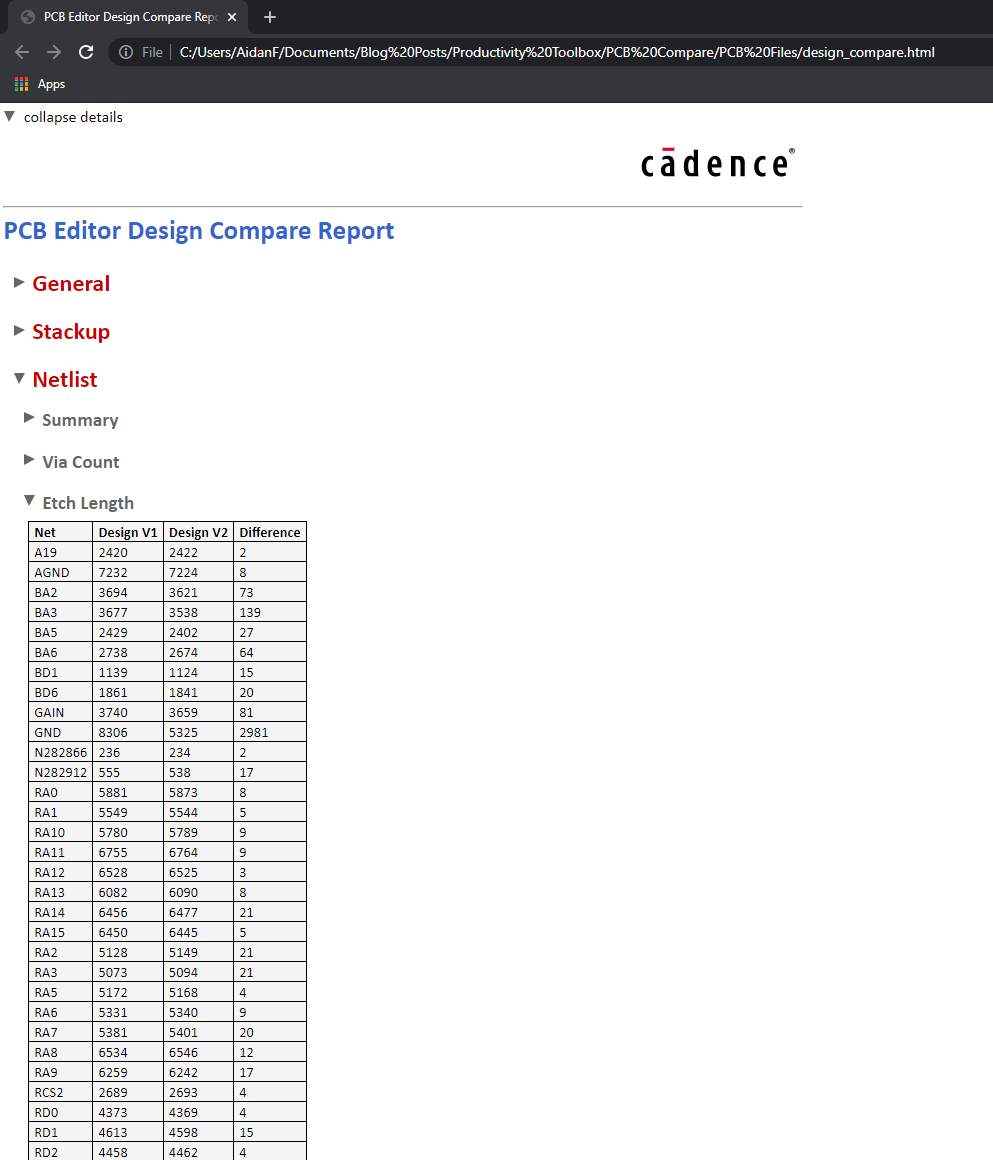Click the browser back arrow
Screen dimensions: 993x1160
[x=22, y=52]
